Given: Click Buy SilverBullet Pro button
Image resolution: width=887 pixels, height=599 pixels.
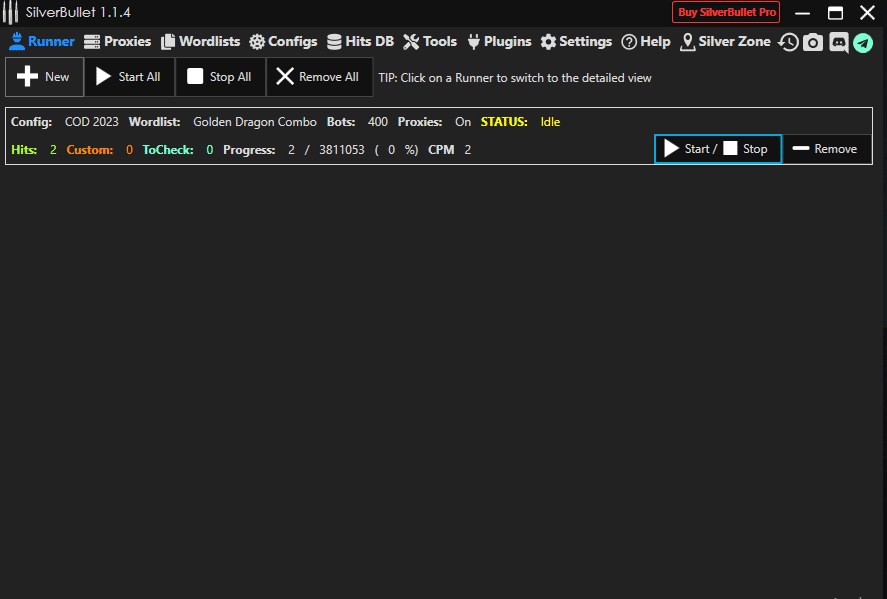Looking at the screenshot, I should pyautogui.click(x=726, y=12).
